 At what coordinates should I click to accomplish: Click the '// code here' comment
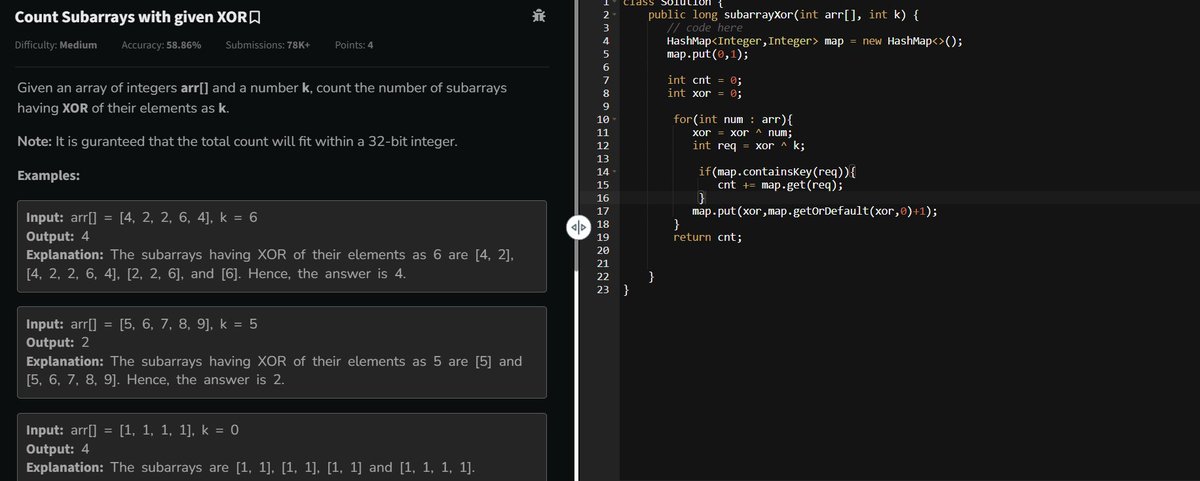tap(705, 28)
